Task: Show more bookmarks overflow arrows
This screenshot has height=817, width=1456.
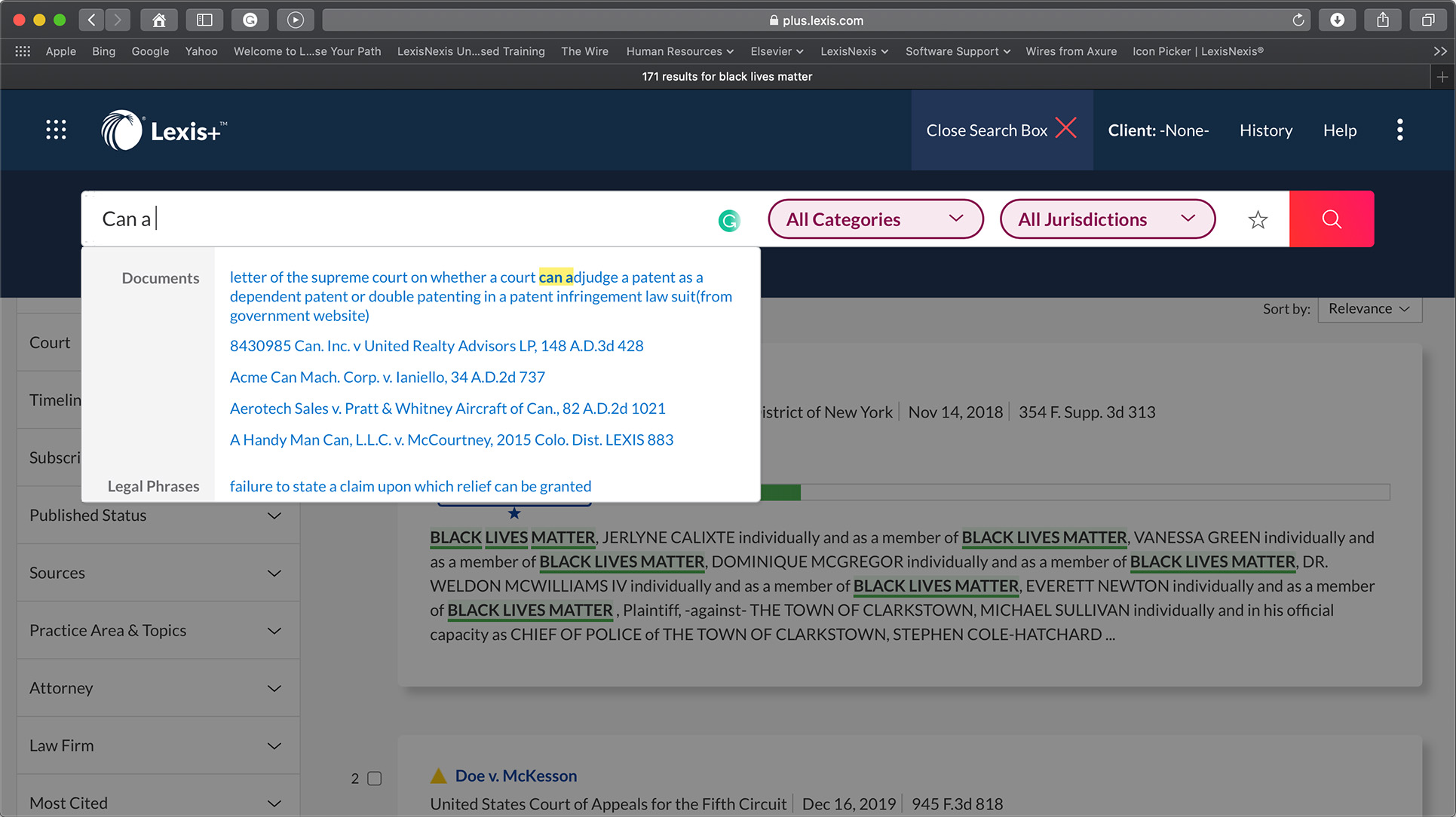Action: pyautogui.click(x=1439, y=51)
